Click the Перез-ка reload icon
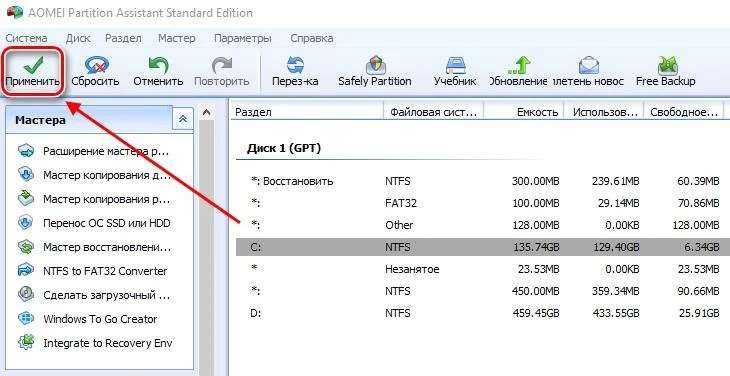The image size is (730, 376). click(295, 65)
